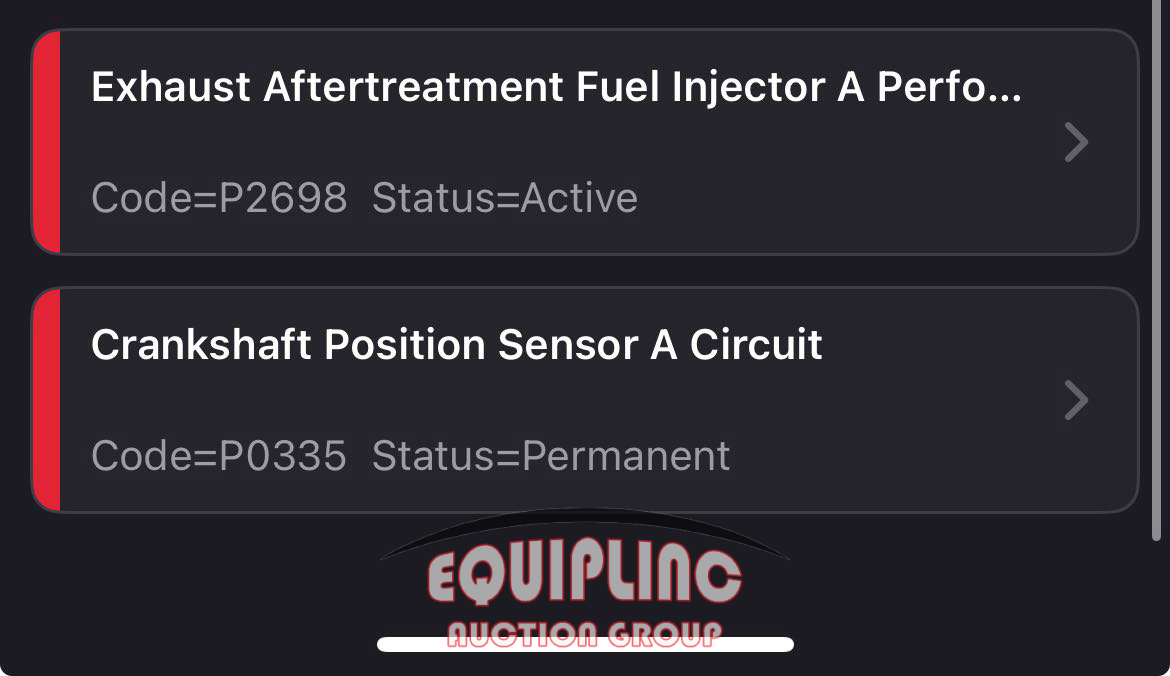Click the Status=Active label
Viewport: 1170px width, 676px height.
[504, 198]
